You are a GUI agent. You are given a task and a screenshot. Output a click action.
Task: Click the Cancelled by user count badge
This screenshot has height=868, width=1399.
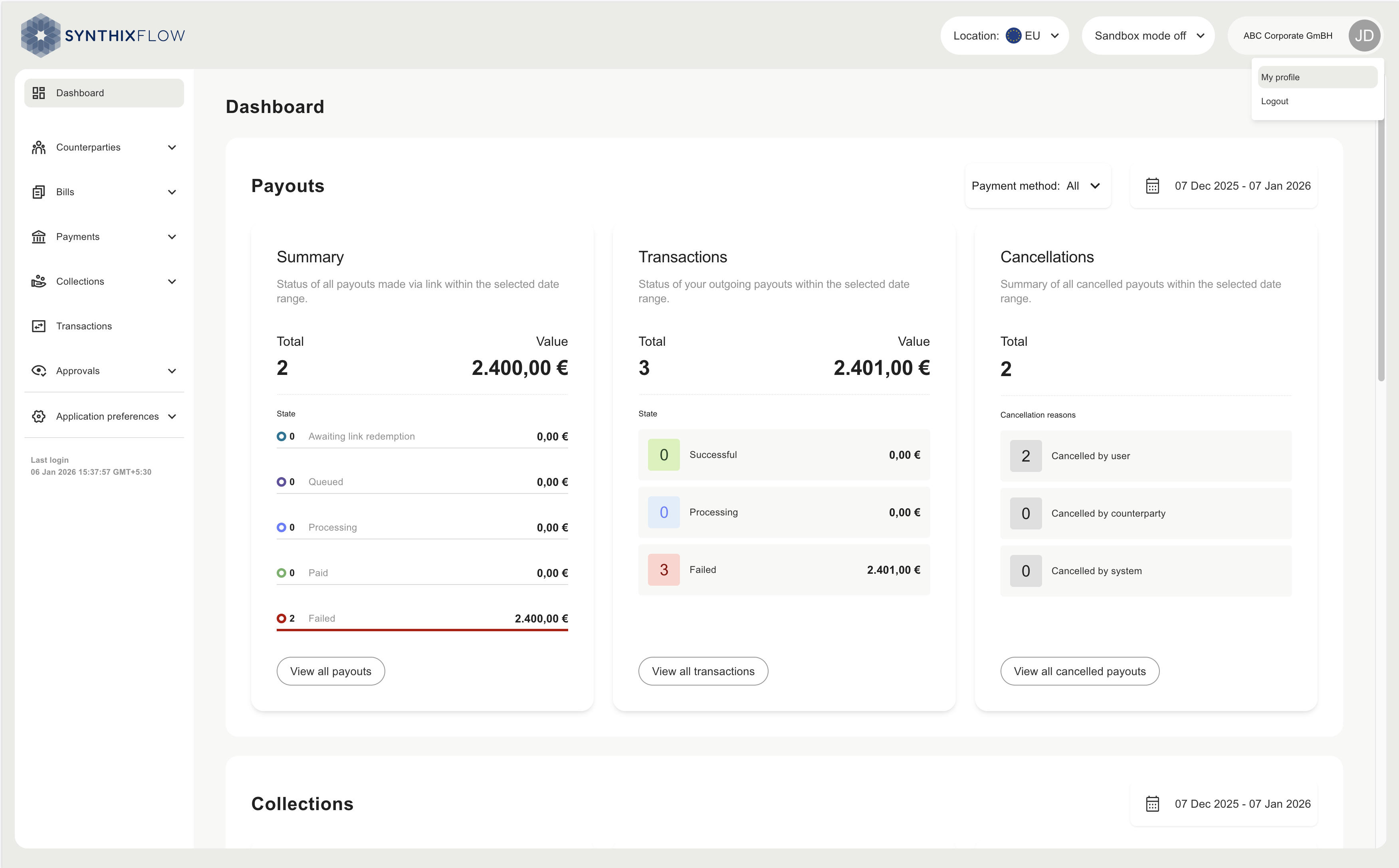point(1025,456)
